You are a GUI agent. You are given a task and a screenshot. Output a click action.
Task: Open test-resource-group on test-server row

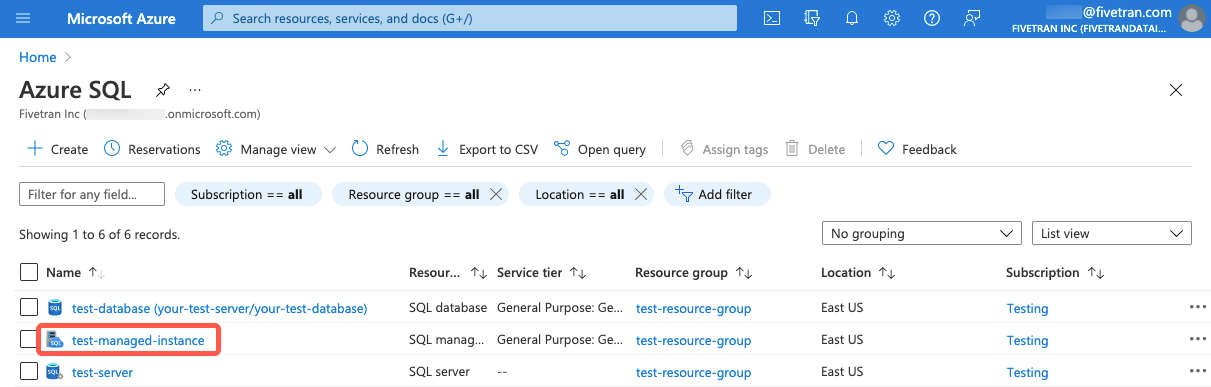pos(693,372)
